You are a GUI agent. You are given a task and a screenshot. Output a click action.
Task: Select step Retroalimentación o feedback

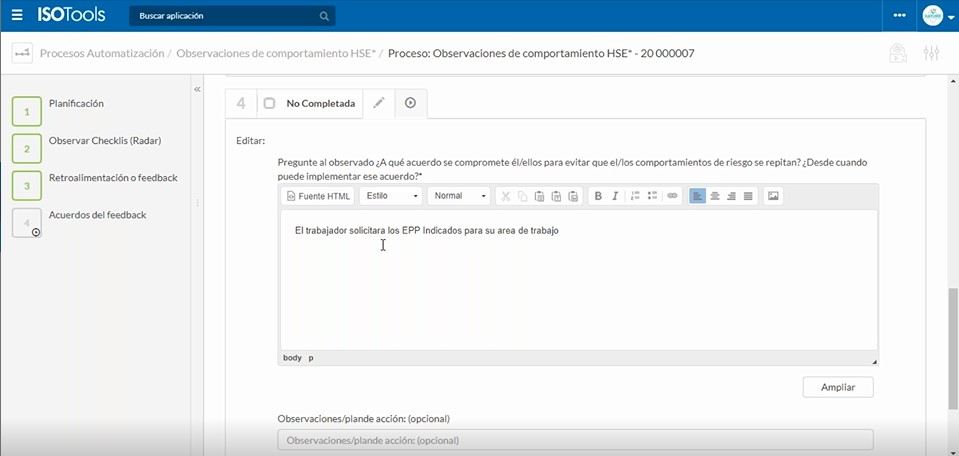[112, 178]
